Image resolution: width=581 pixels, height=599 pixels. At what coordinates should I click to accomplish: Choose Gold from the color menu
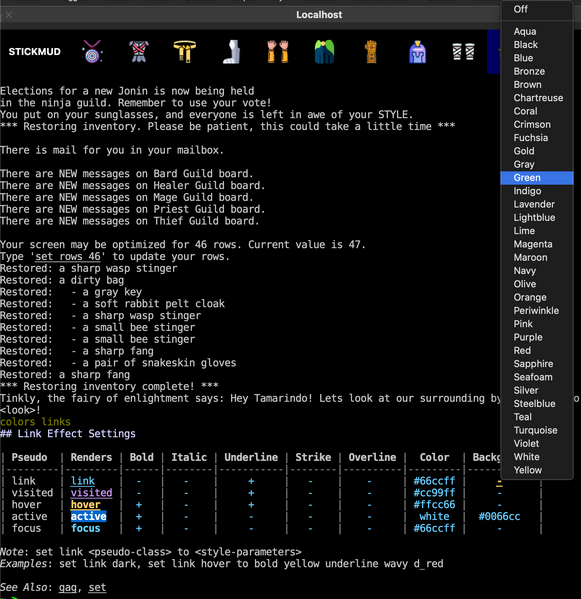[537, 151]
